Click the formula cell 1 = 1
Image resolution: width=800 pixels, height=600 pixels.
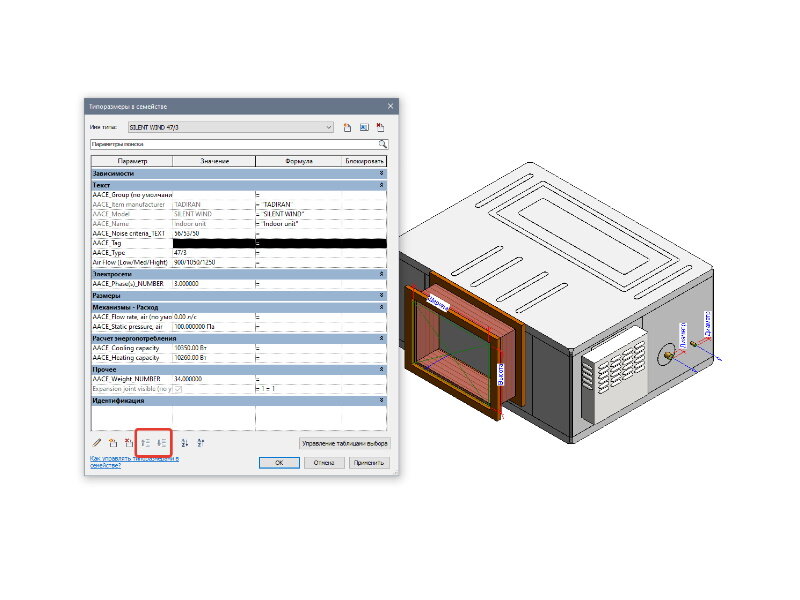tap(298, 389)
